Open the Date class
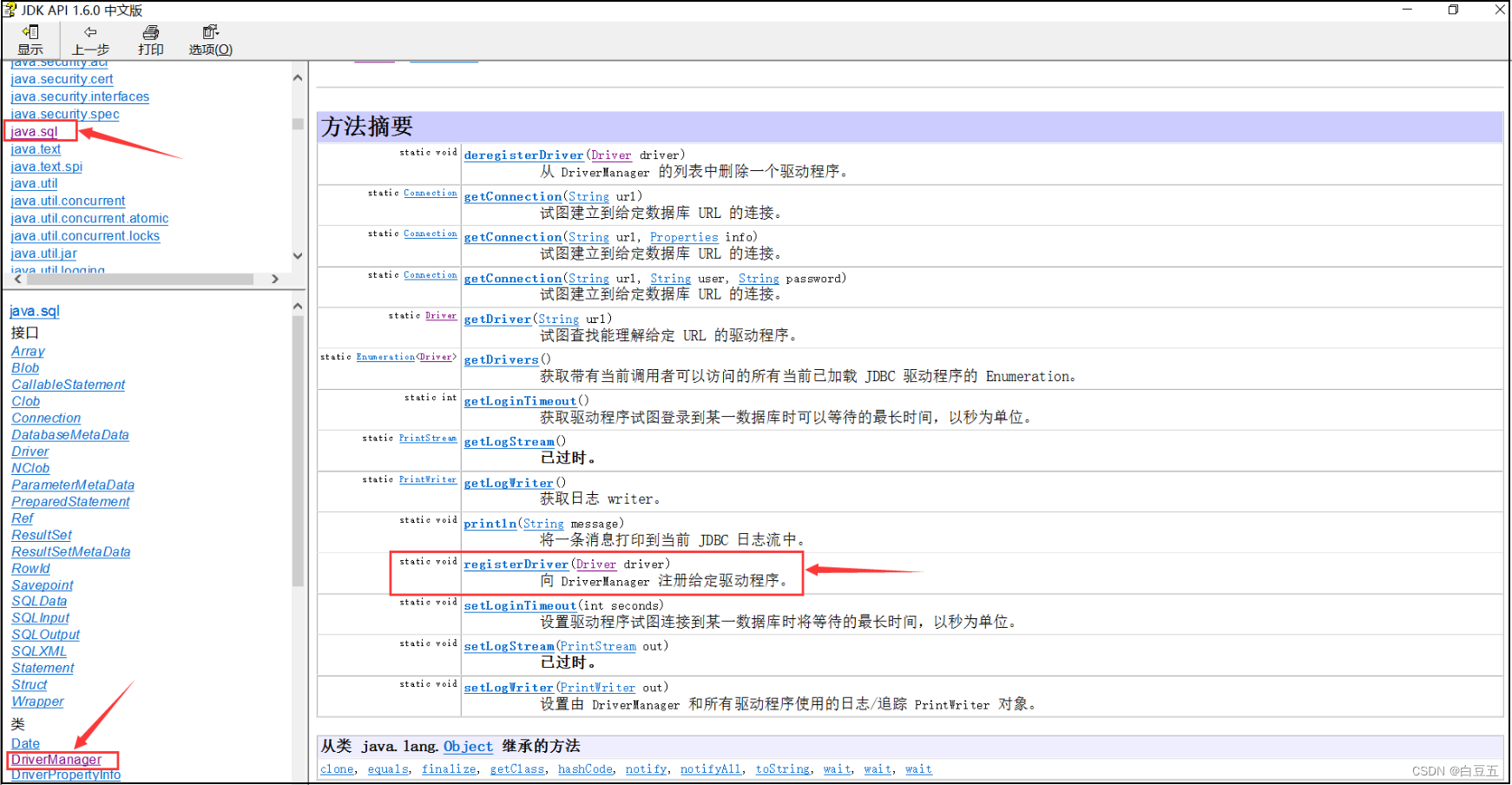This screenshot has width=1512, height=785. pos(25,744)
